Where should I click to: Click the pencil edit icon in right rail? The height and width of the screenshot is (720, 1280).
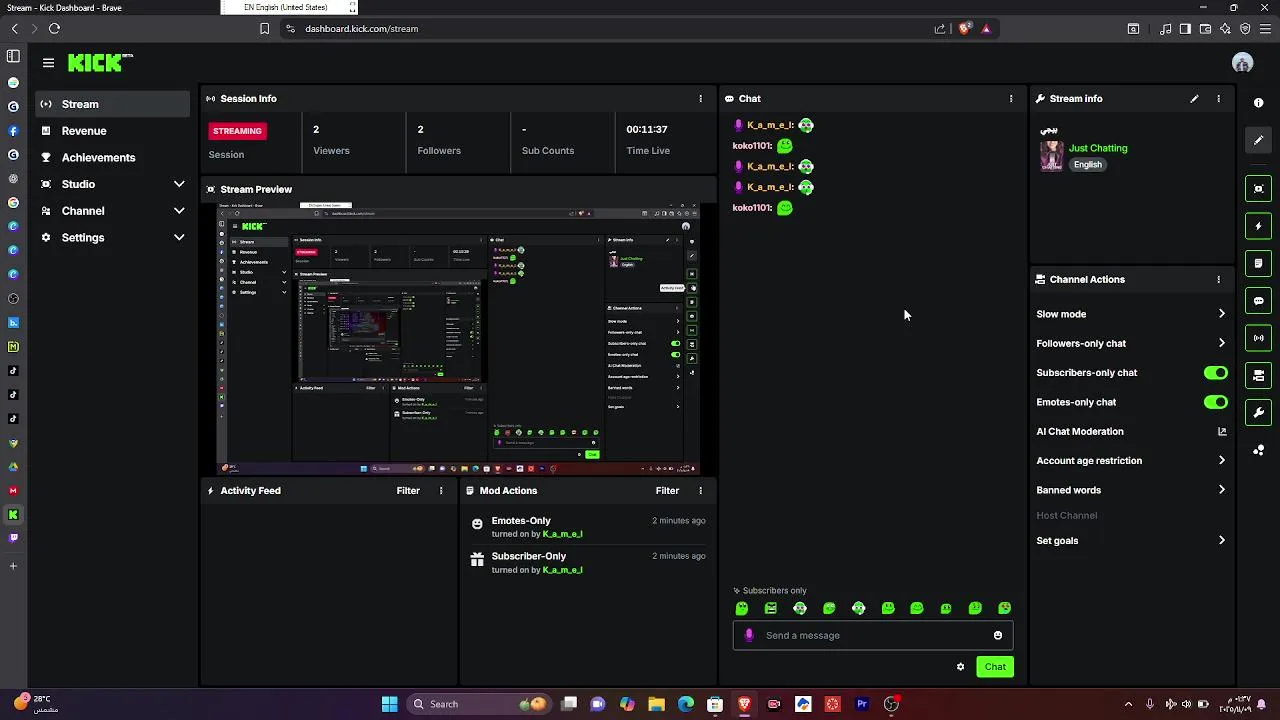pyautogui.click(x=1259, y=141)
